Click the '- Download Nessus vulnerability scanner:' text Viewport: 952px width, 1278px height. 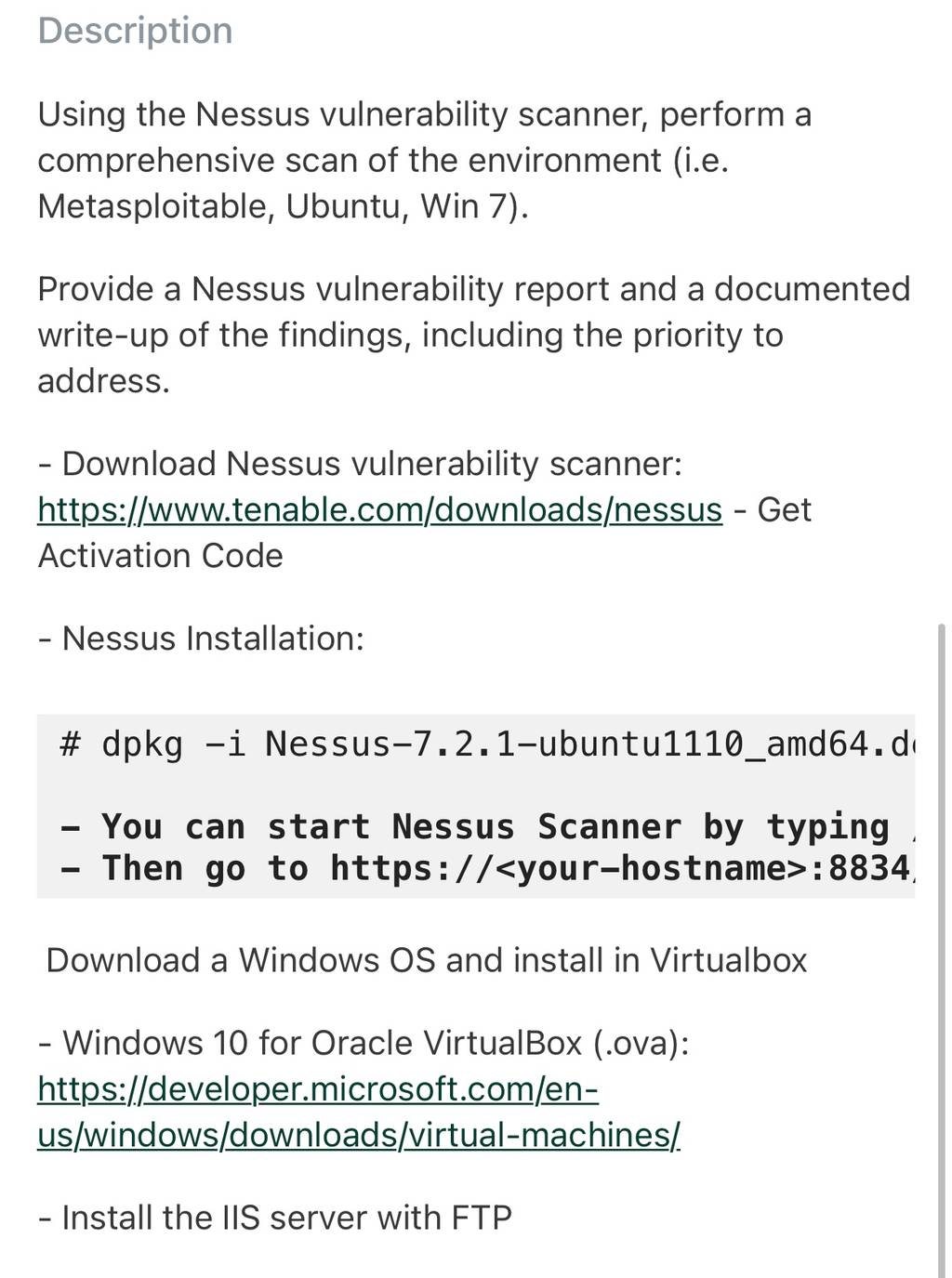pos(360,463)
